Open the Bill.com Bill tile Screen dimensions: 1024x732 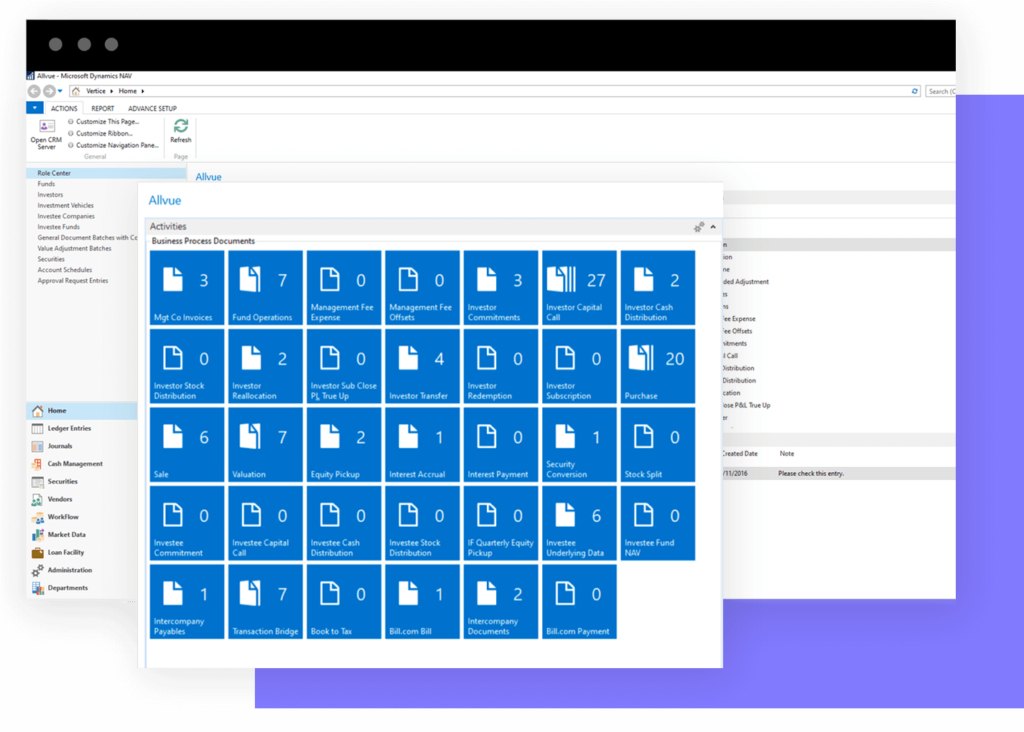(422, 601)
